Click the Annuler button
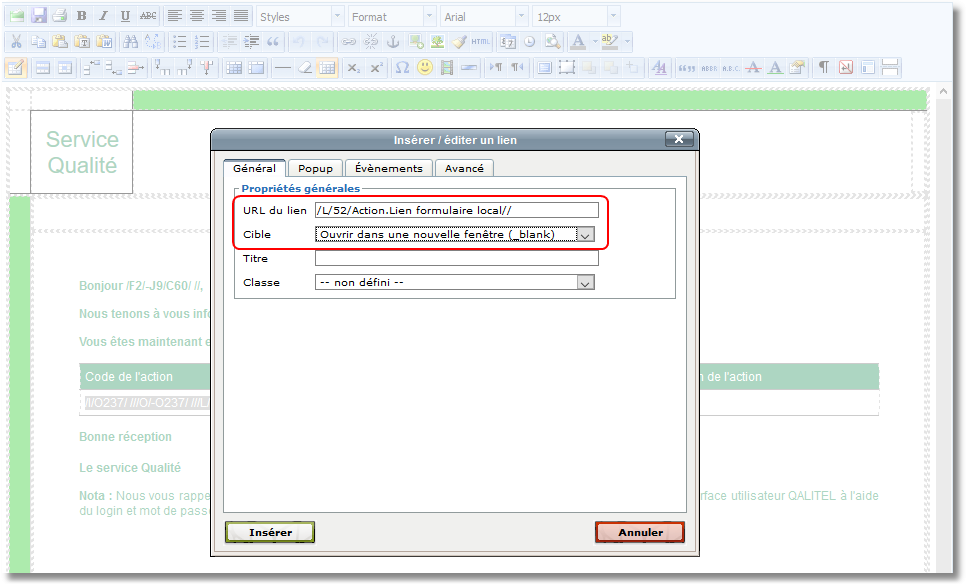The width and height of the screenshot is (967, 587). [x=640, y=533]
